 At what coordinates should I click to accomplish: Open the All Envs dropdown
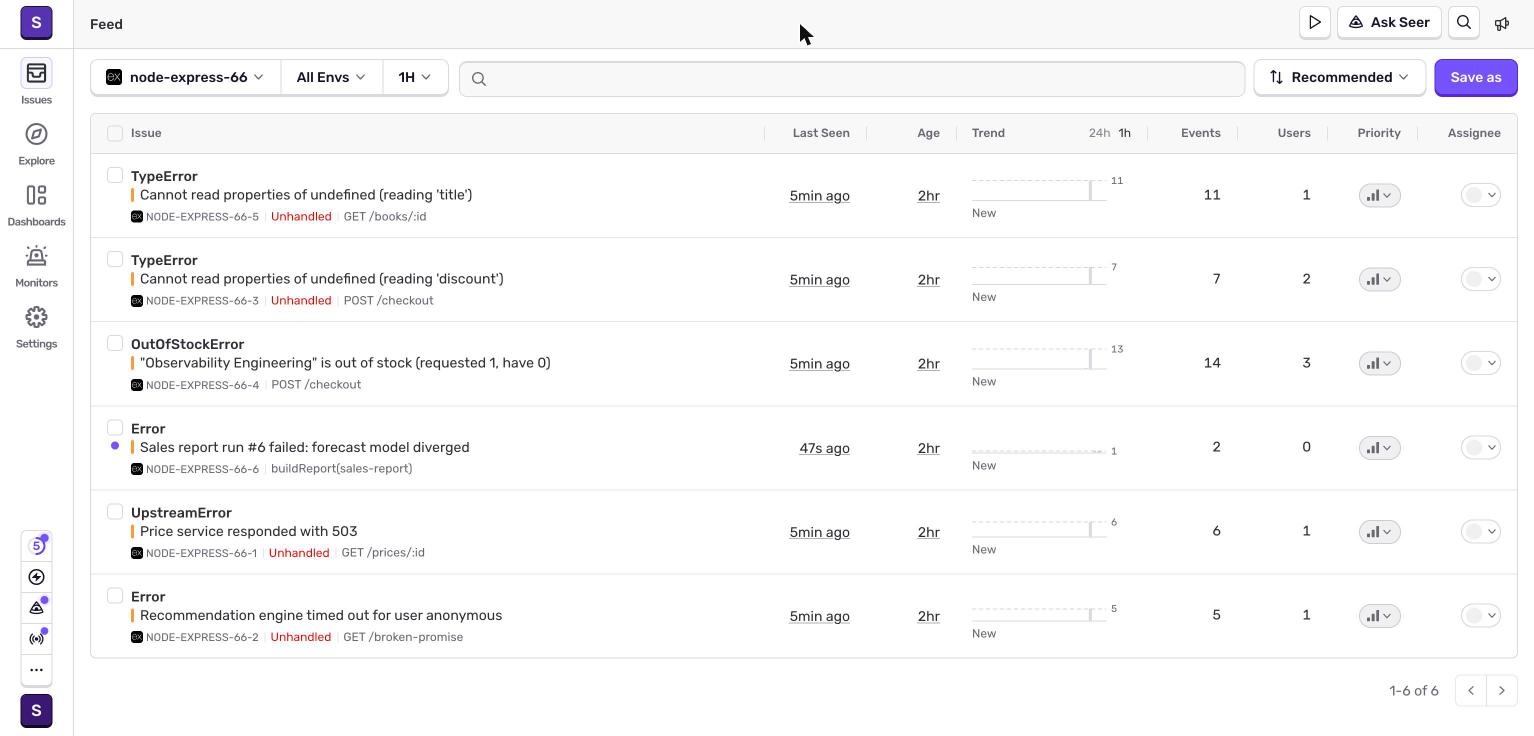click(x=331, y=77)
